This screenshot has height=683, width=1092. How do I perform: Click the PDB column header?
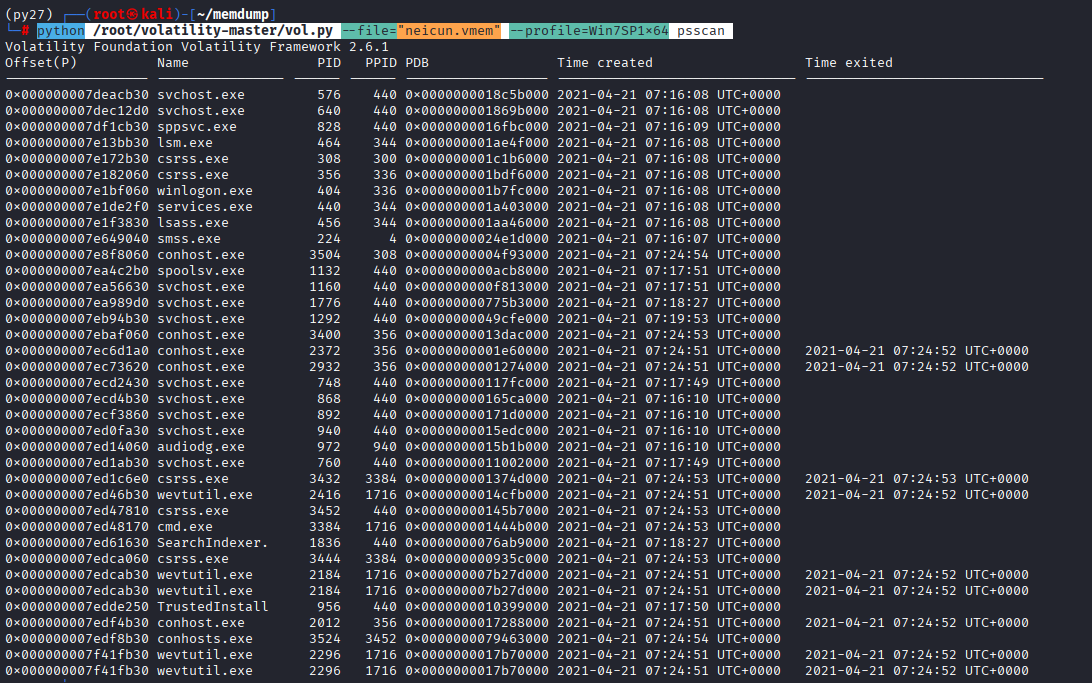pyautogui.click(x=417, y=63)
